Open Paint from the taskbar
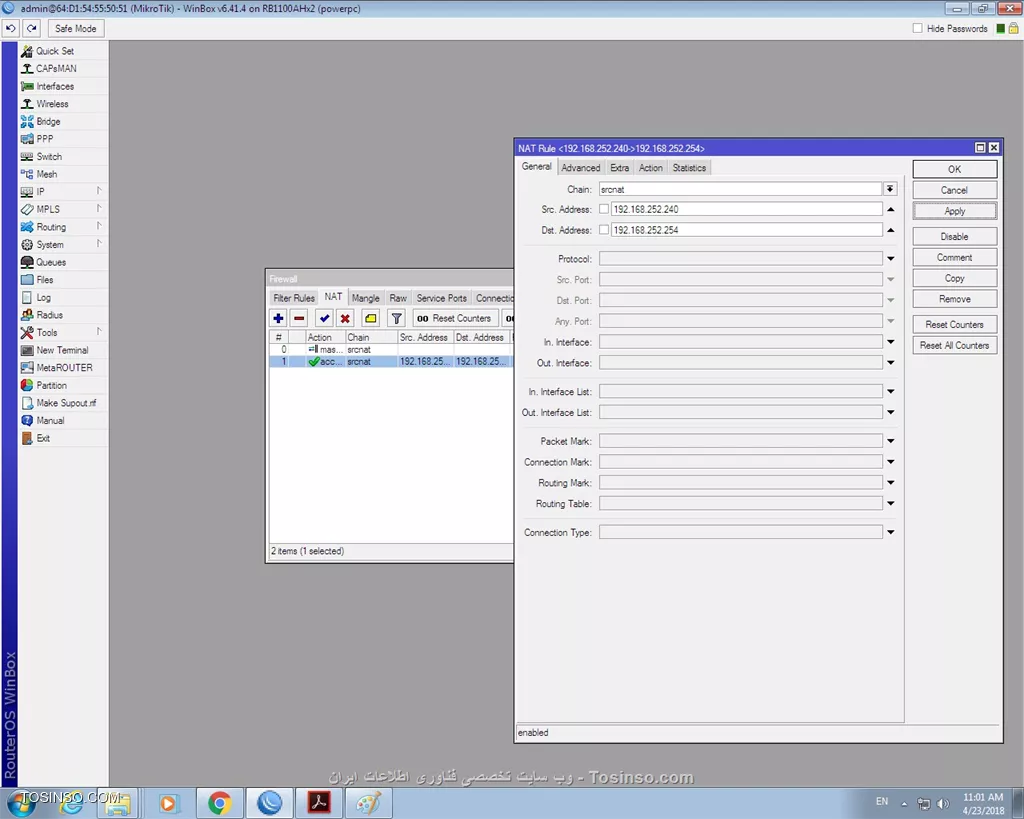This screenshot has width=1024, height=819. 368,803
